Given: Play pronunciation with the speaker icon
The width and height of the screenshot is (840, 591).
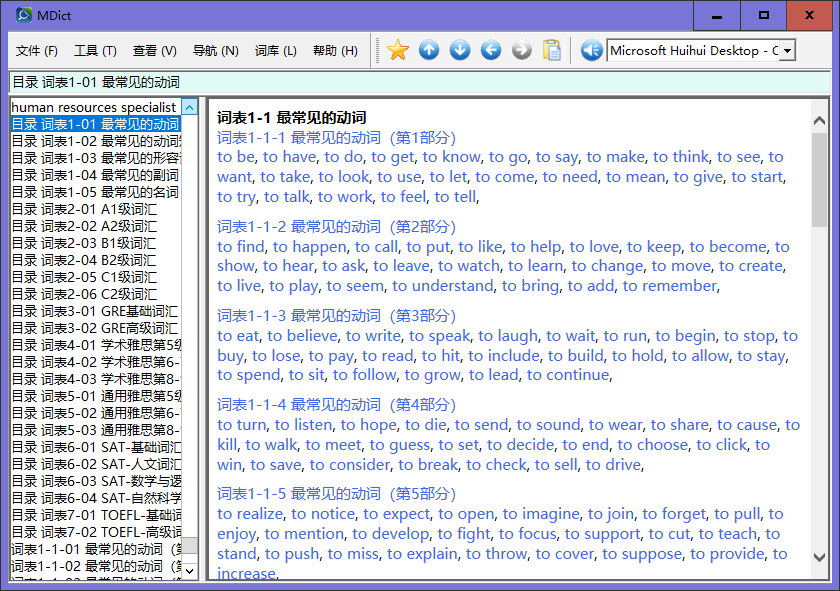Looking at the screenshot, I should click(591, 50).
